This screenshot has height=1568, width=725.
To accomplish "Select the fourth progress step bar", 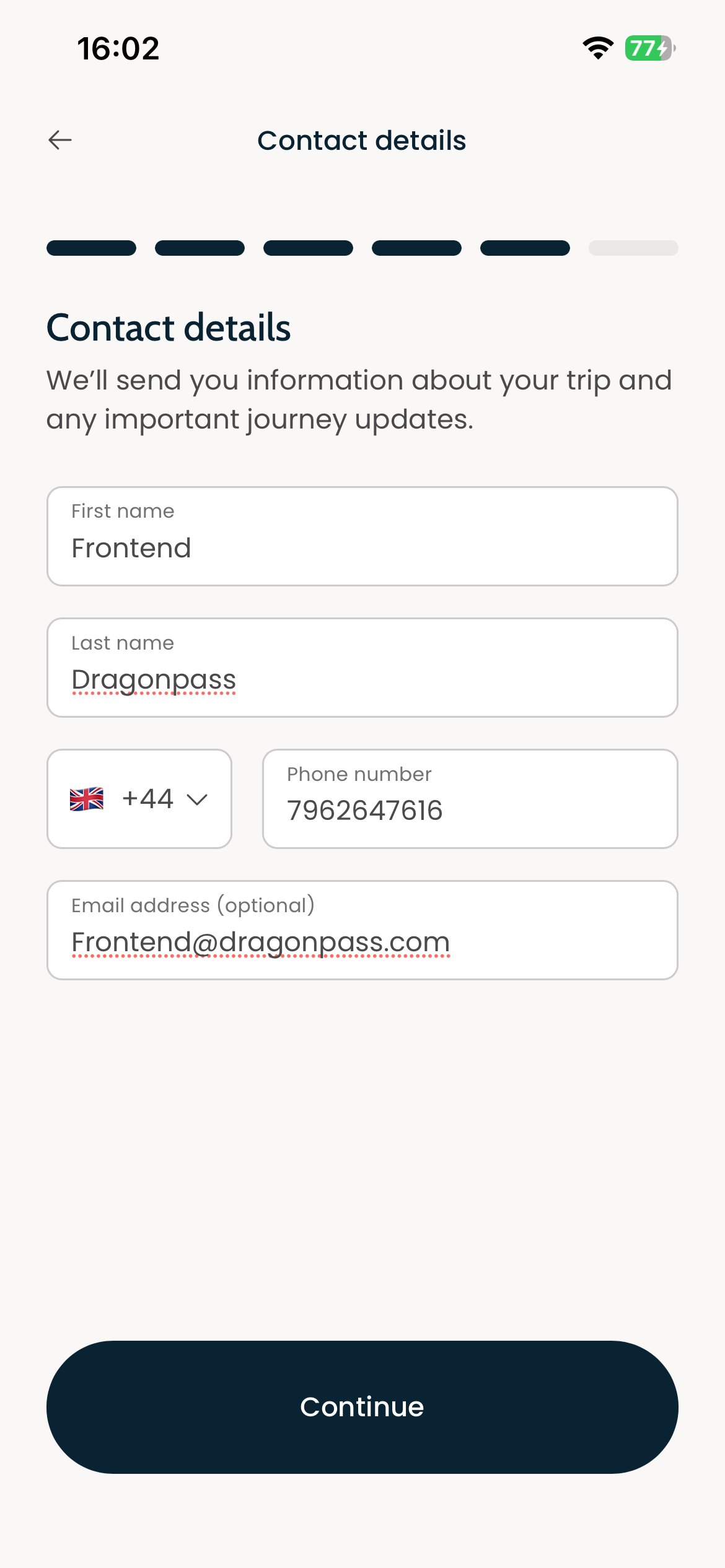I will point(417,248).
